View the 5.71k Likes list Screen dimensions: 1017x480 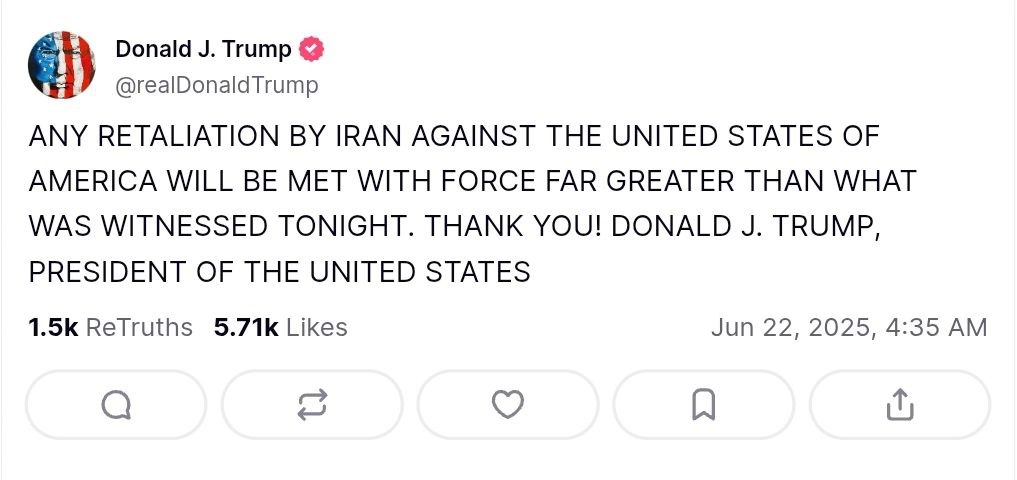280,327
